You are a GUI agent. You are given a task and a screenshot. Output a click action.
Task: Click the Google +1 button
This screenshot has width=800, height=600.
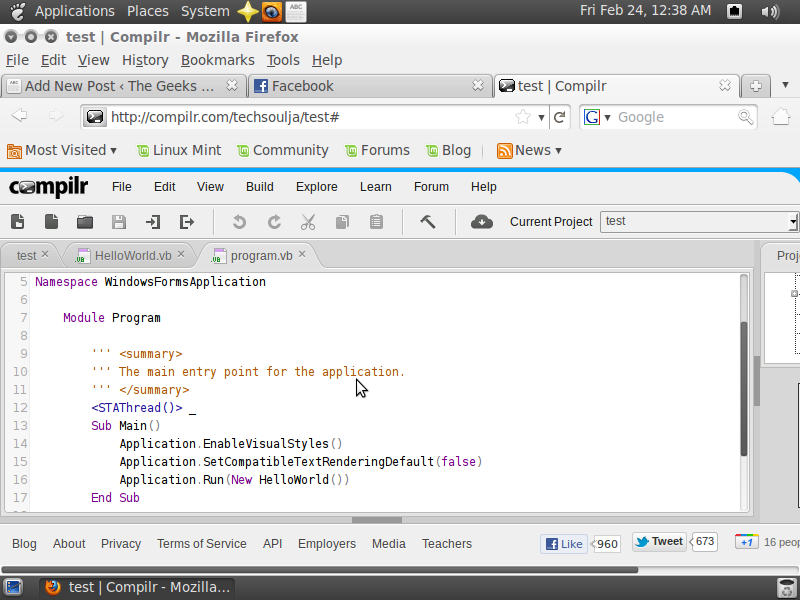[x=746, y=542]
